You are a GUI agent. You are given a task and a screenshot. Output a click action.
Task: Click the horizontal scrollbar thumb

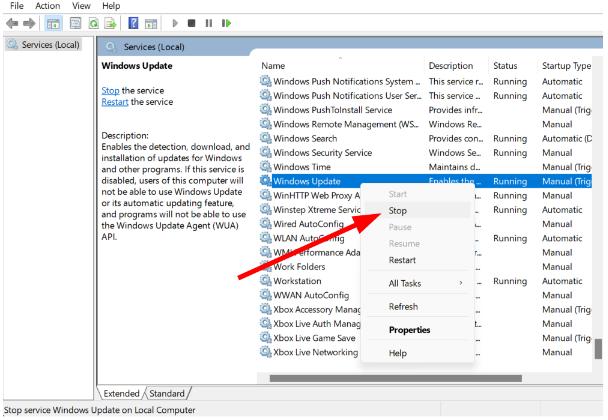[x=396, y=378]
